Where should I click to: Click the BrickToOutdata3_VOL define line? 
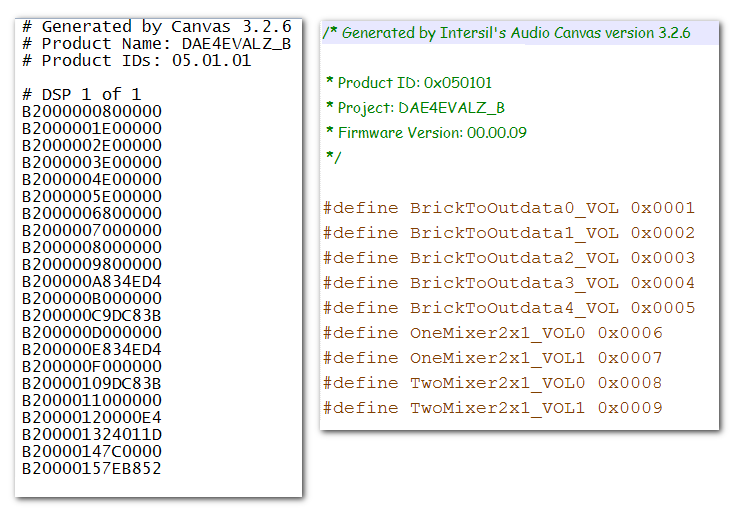(508, 283)
